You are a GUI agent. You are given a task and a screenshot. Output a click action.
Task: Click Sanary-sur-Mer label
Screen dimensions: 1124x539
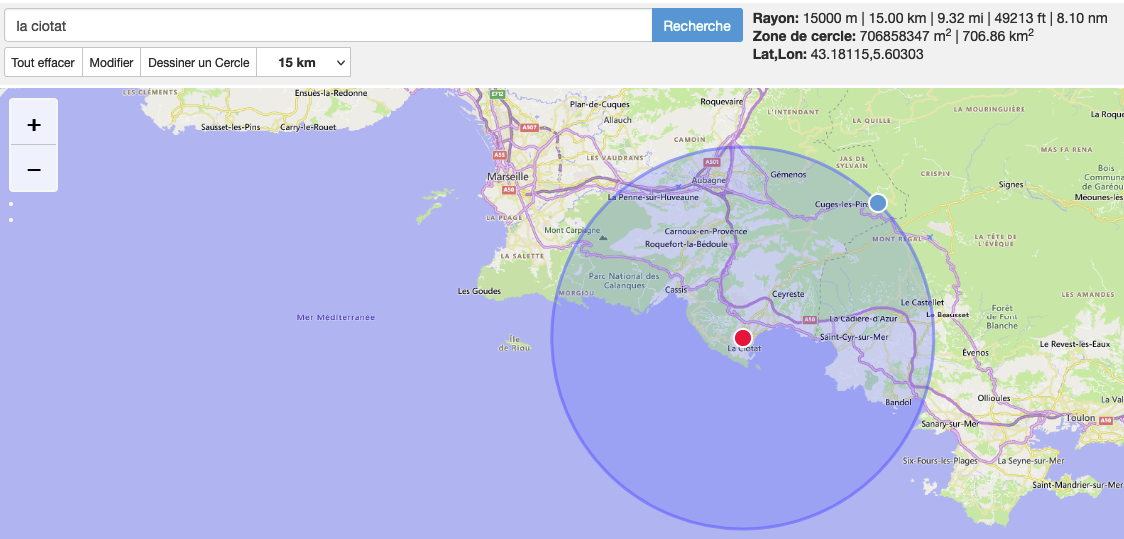click(x=951, y=424)
